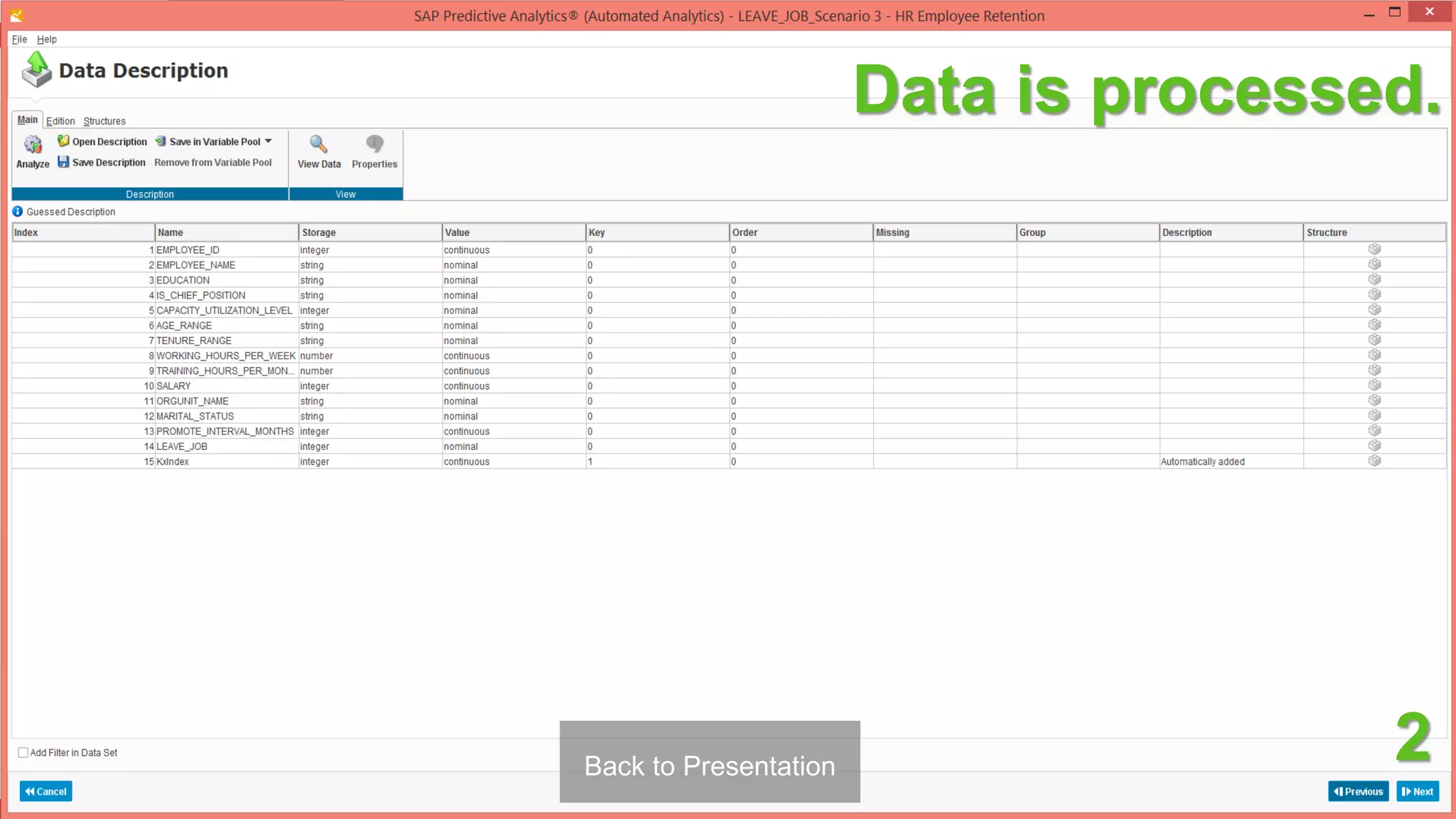Click Remove from Variable Pool
Viewport: 1456px width, 819px height.
pos(213,162)
